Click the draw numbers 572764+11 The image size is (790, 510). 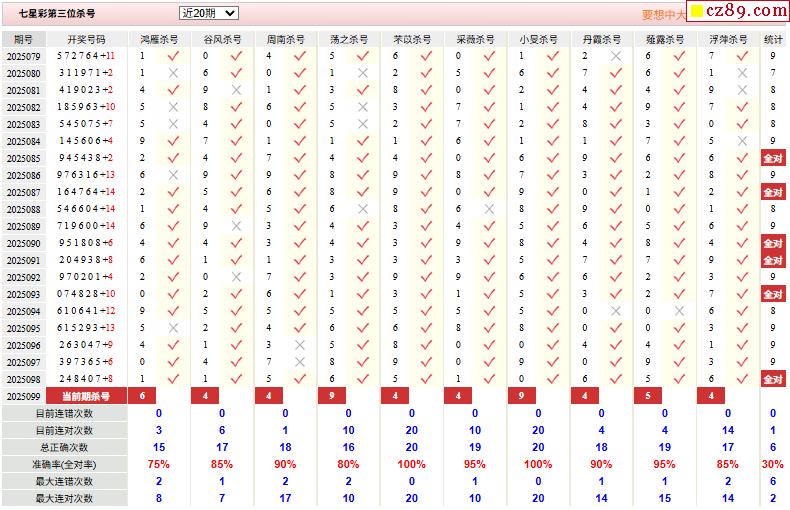pyautogui.click(x=86, y=55)
